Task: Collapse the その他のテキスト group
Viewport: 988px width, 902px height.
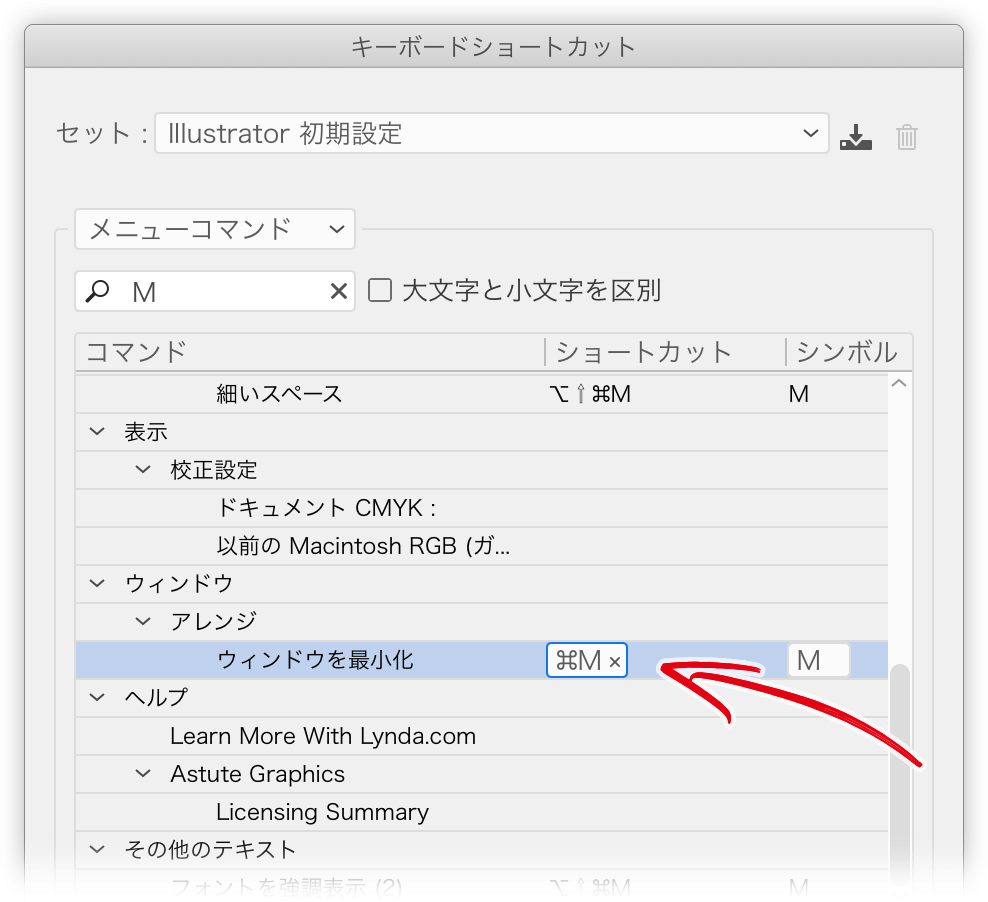Action: click(x=97, y=849)
